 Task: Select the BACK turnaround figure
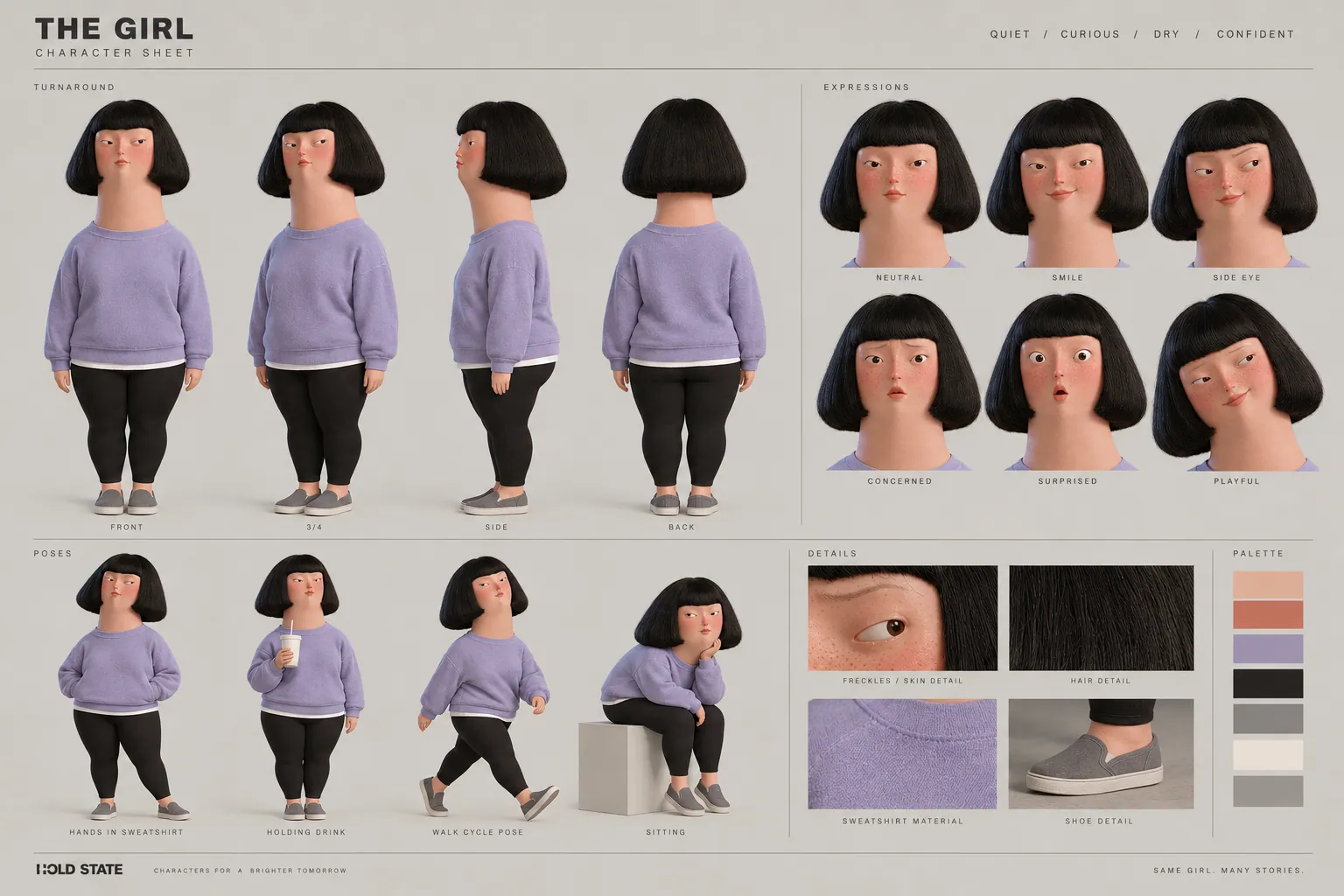point(684,306)
